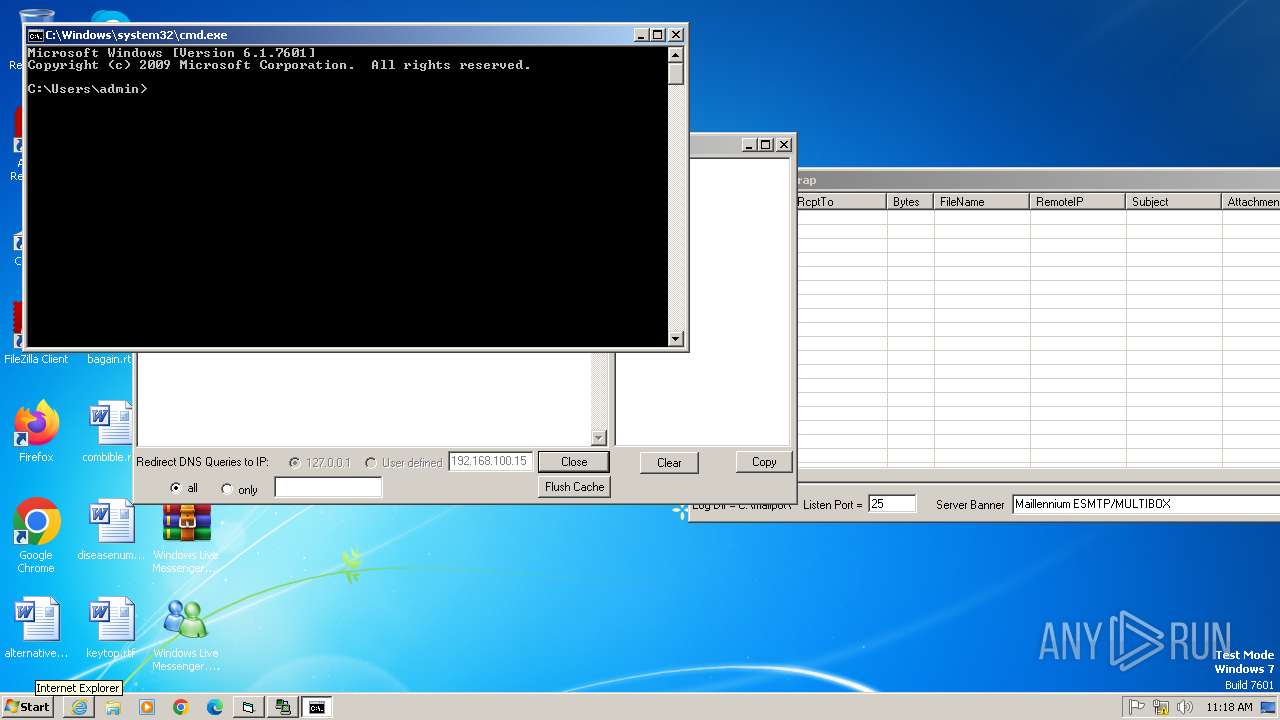Viewport: 1280px width, 720px height.
Task: Click the Clear button
Action: pyautogui.click(x=669, y=463)
